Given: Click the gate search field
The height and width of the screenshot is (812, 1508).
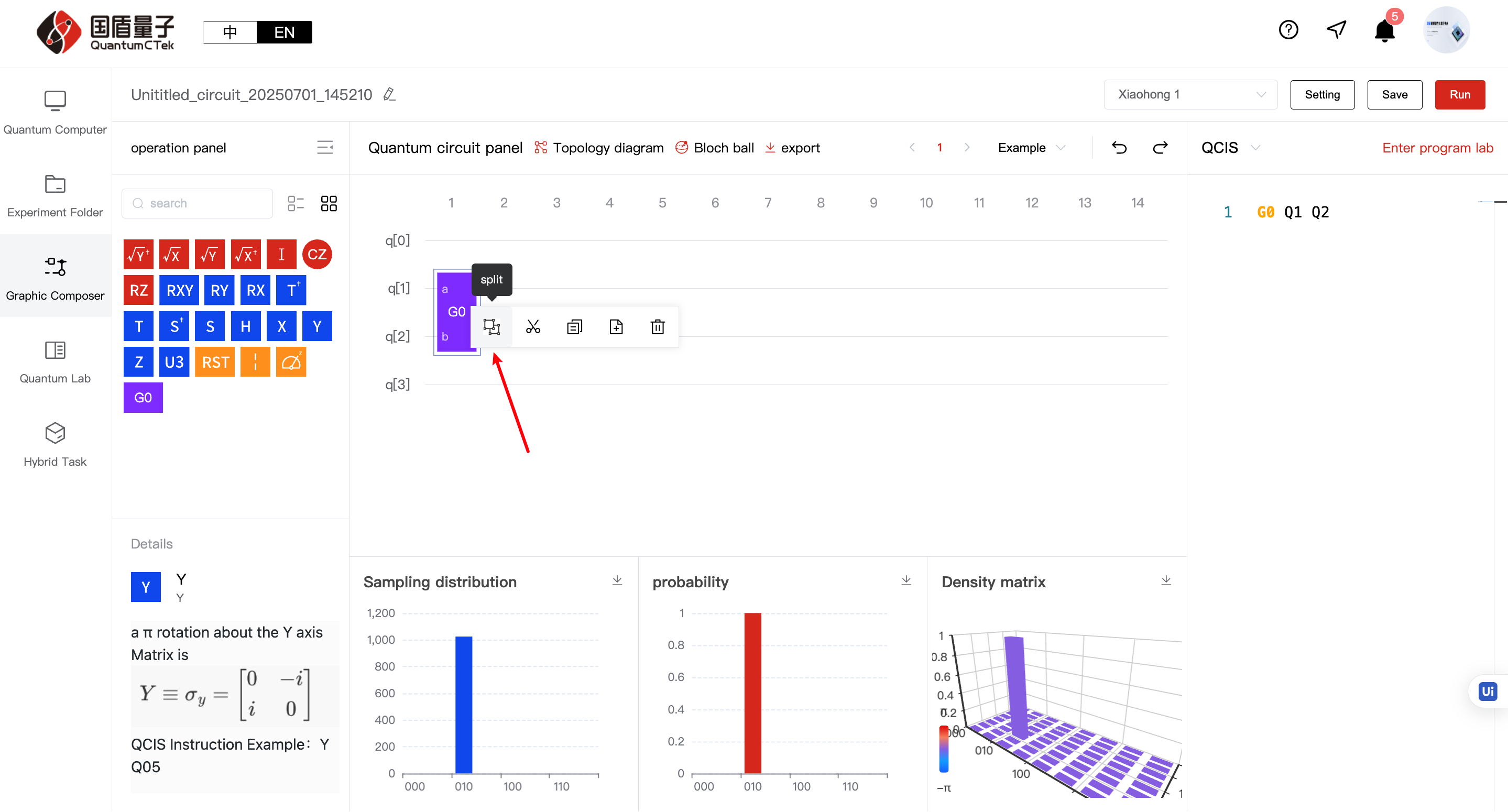Looking at the screenshot, I should (198, 203).
